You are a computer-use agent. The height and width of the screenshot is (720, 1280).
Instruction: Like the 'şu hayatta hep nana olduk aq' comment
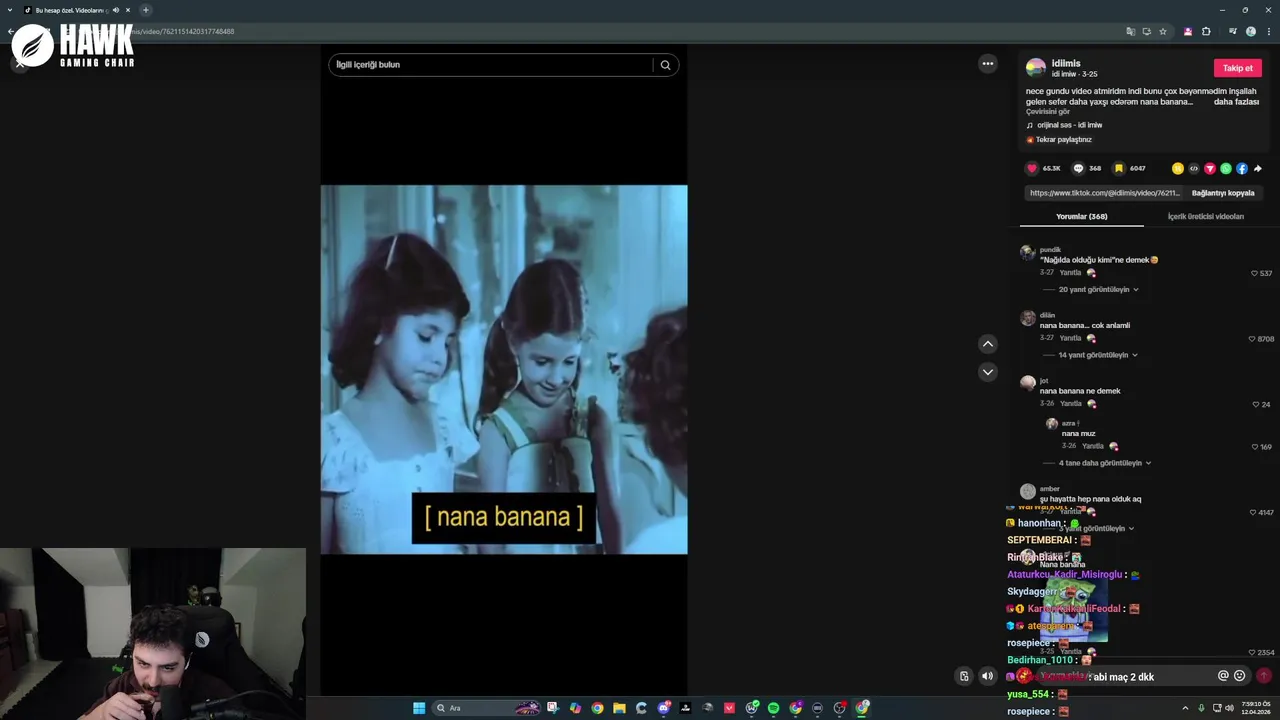[x=1253, y=513]
